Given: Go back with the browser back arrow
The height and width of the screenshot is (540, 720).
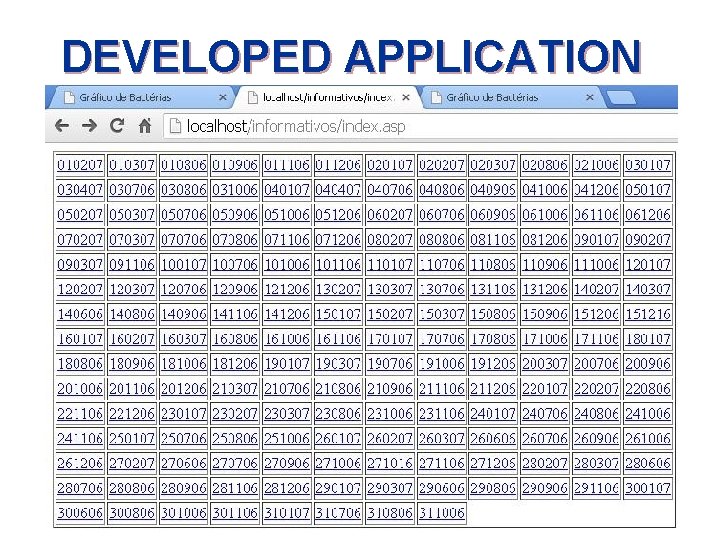Looking at the screenshot, I should pyautogui.click(x=62, y=125).
